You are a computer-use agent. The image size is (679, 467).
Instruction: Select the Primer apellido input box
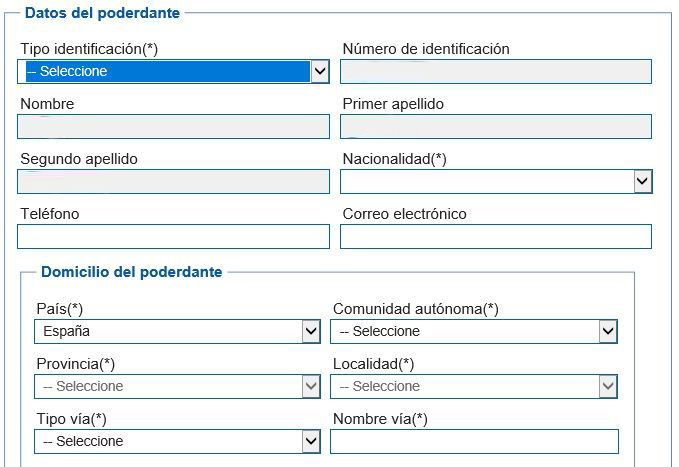pyautogui.click(x=496, y=126)
